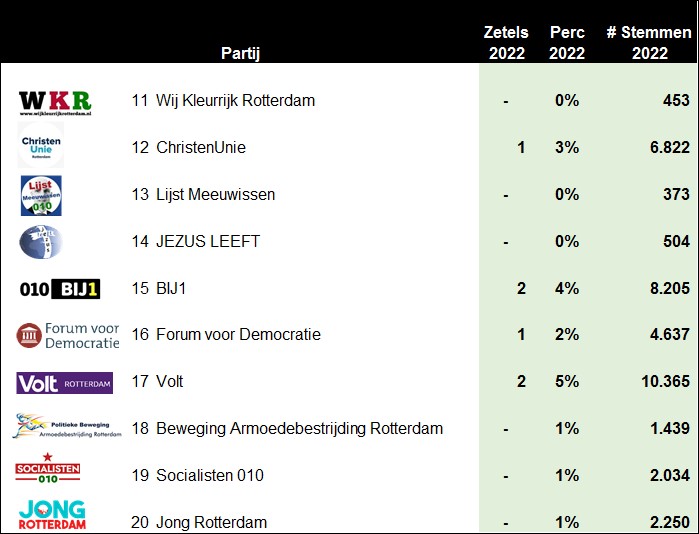Click the Beweging Armoedebestrijding Rotterdam party name

[300, 428]
